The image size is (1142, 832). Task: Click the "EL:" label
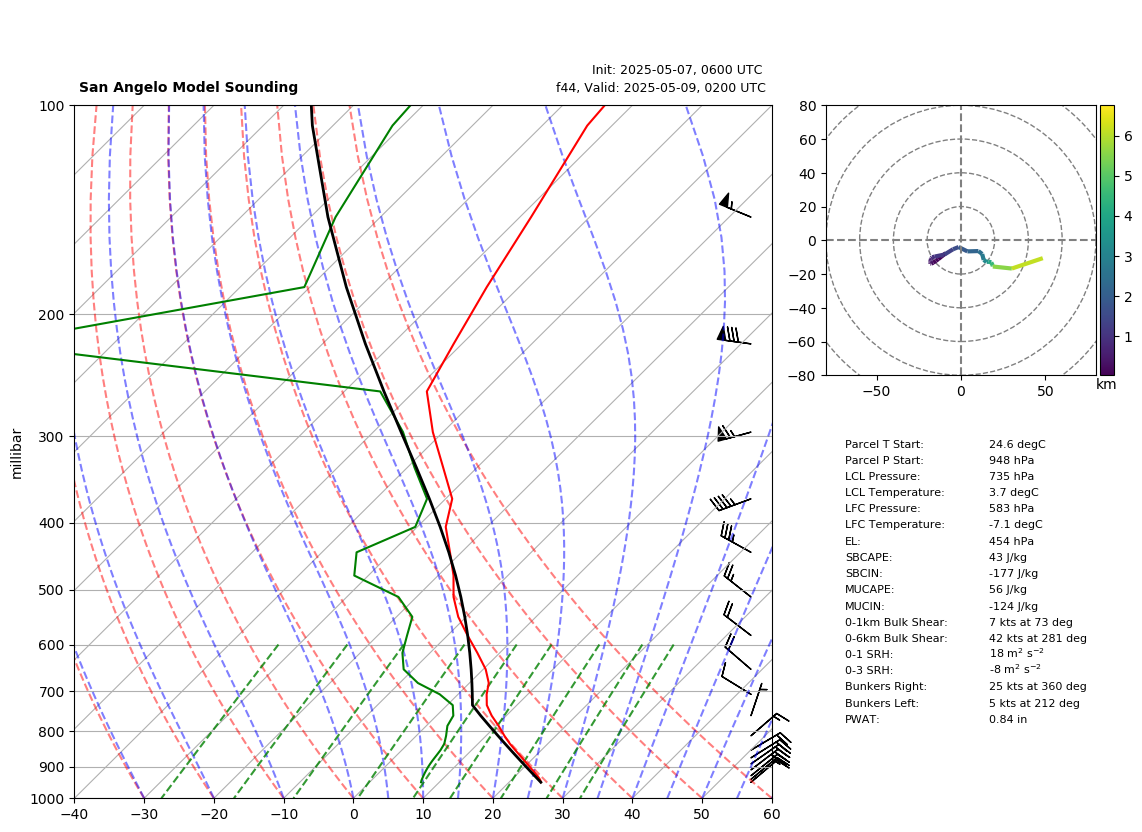[x=852, y=541]
